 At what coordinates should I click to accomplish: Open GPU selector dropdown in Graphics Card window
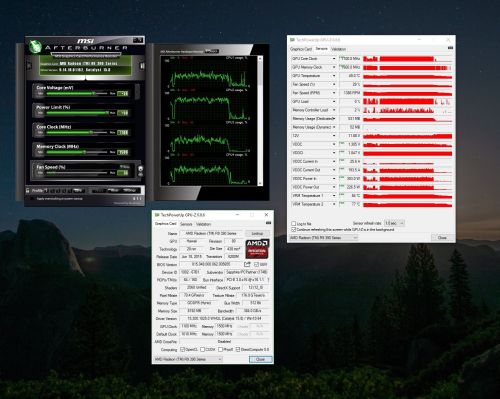point(188,359)
